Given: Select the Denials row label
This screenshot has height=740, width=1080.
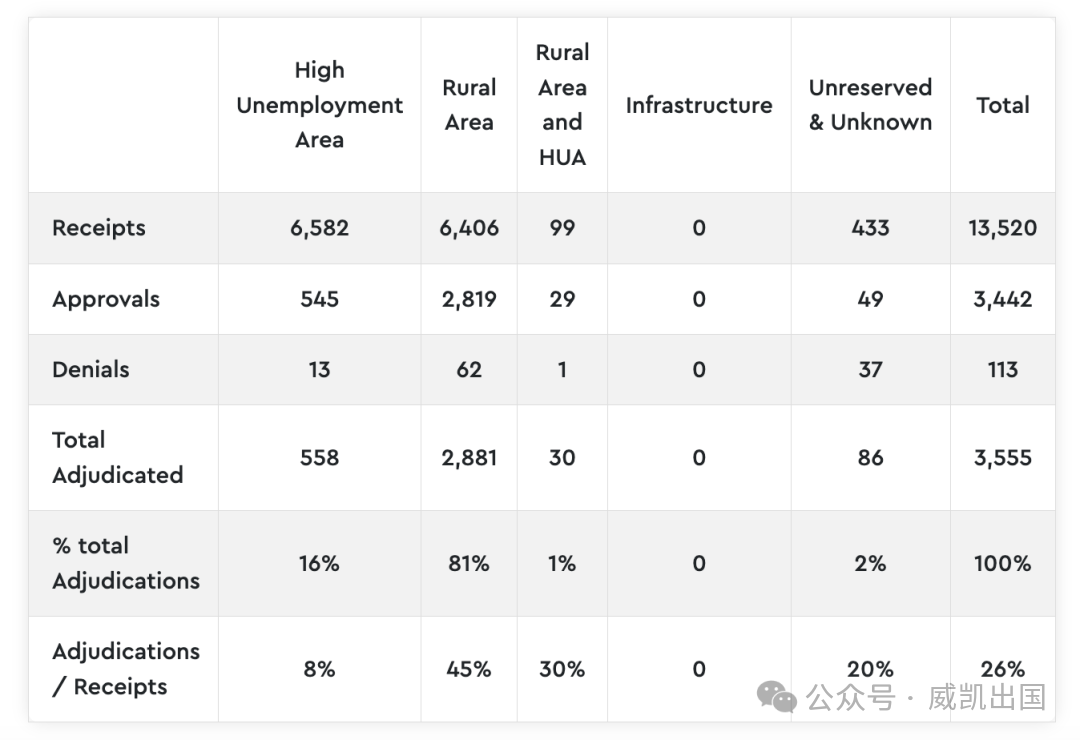Looking at the screenshot, I should pyautogui.click(x=91, y=369).
